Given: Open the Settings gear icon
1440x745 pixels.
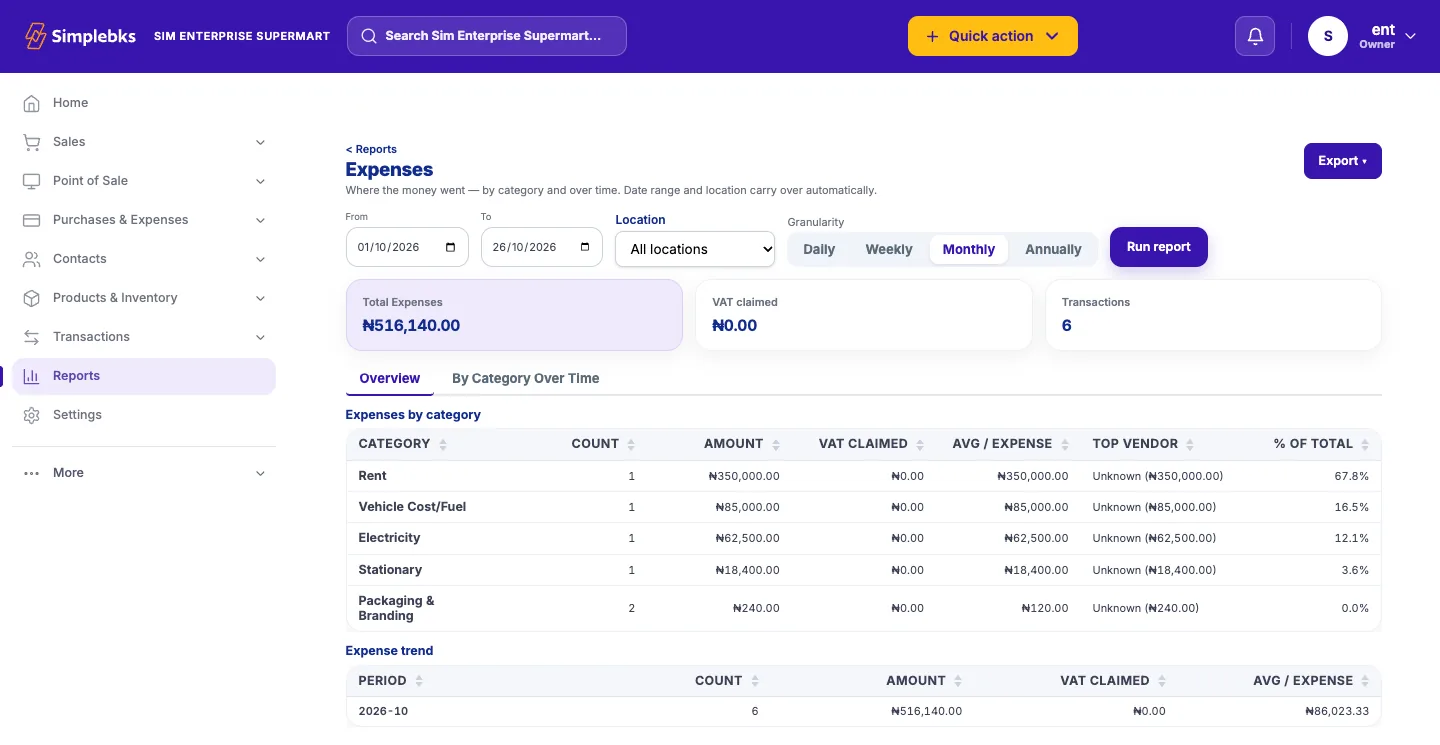Looking at the screenshot, I should [x=32, y=415].
